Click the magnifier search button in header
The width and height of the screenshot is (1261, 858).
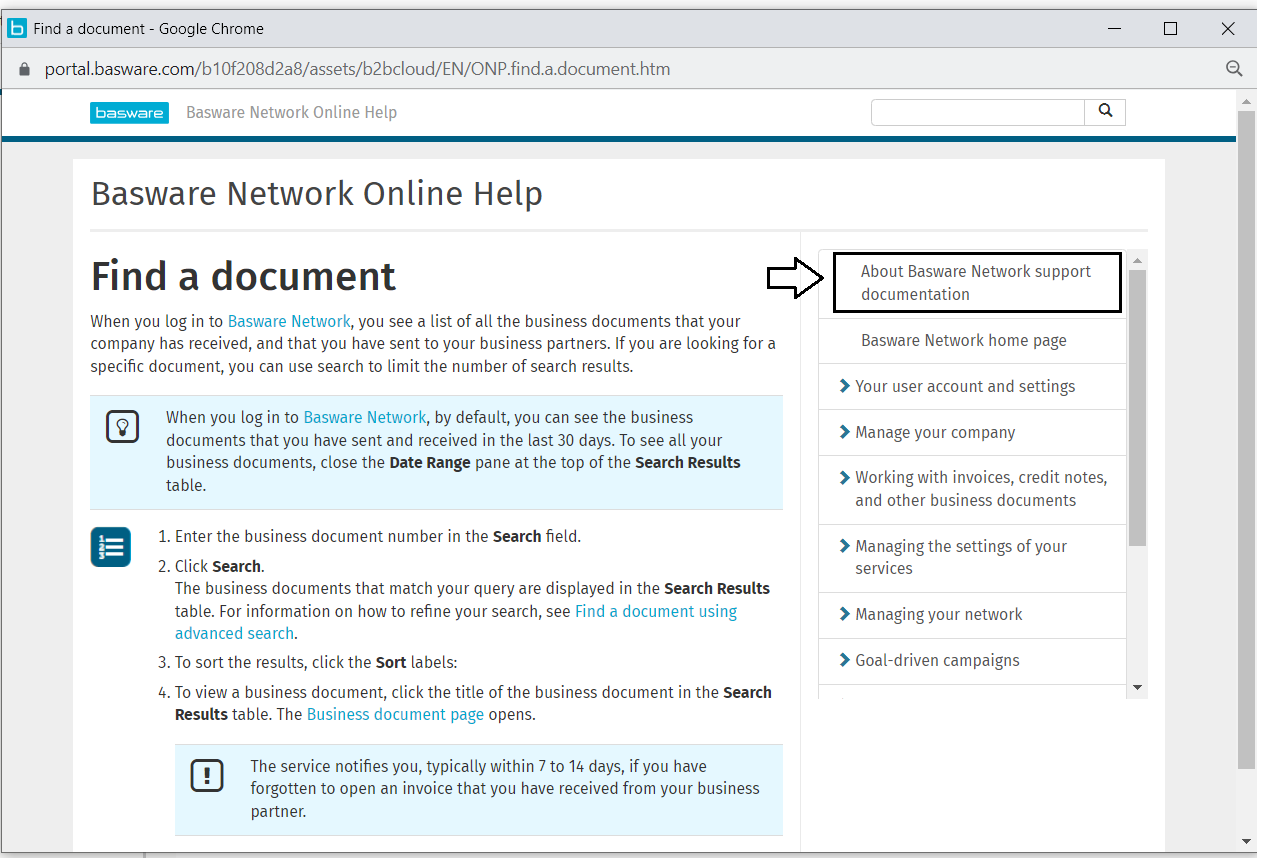pos(1105,112)
